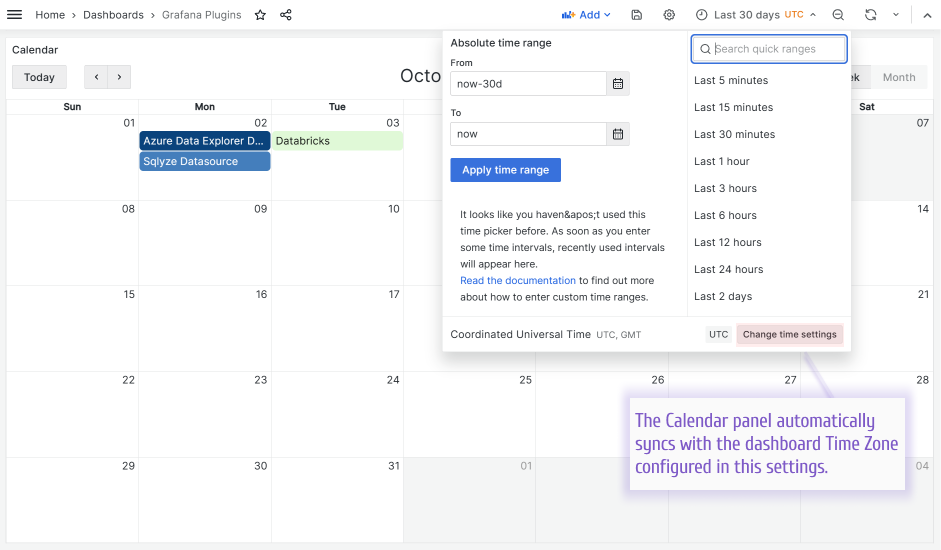Open the To date calendar picker
Screen dimensions: 941x550
coord(618,134)
